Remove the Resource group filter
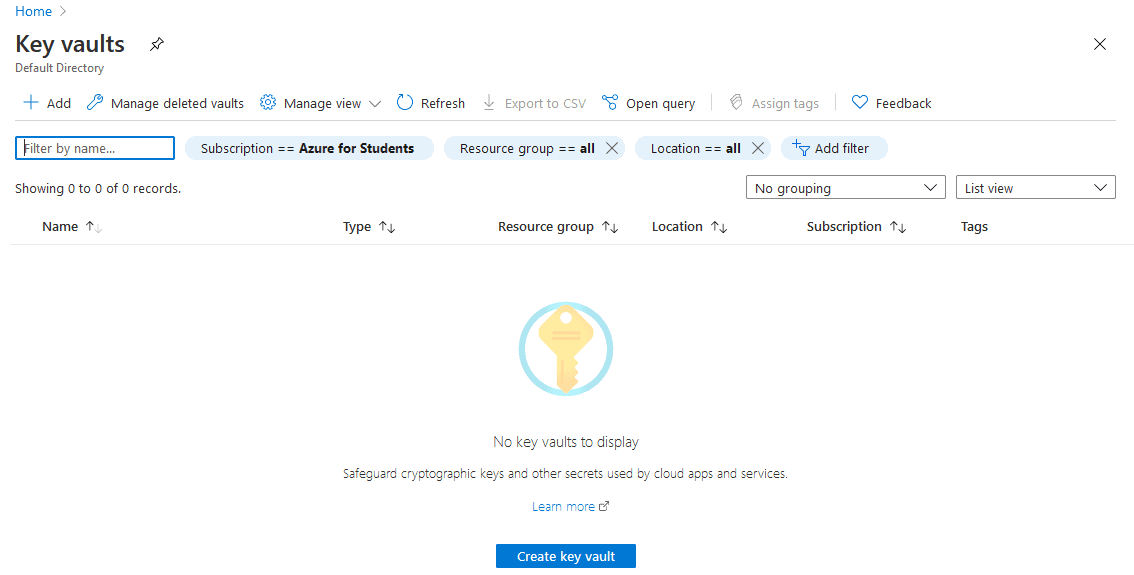The image size is (1134, 575). tap(613, 148)
